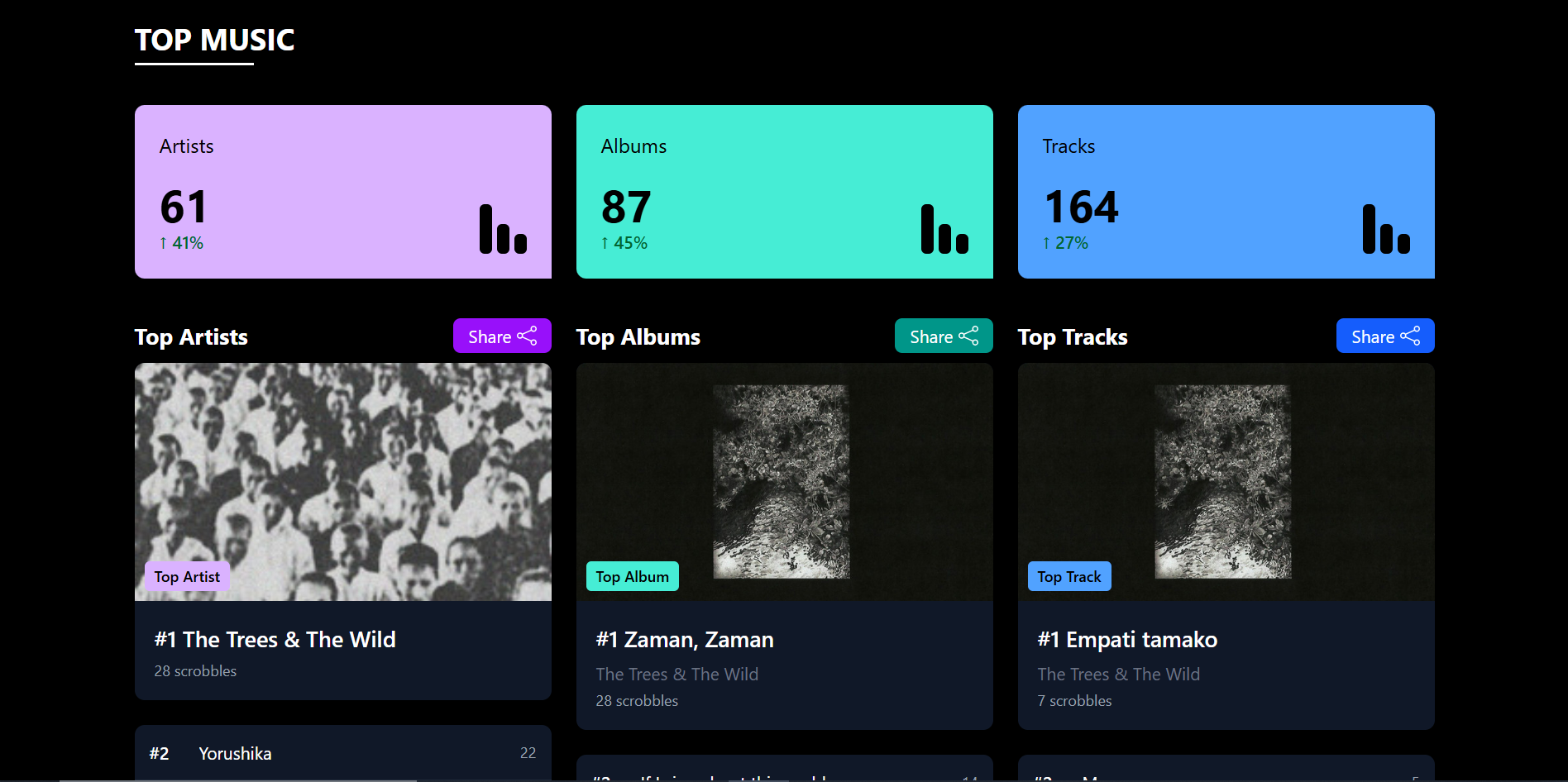Viewport: 1568px width, 782px height.
Task: Click share icon beside Top Albums
Action: coord(968,336)
